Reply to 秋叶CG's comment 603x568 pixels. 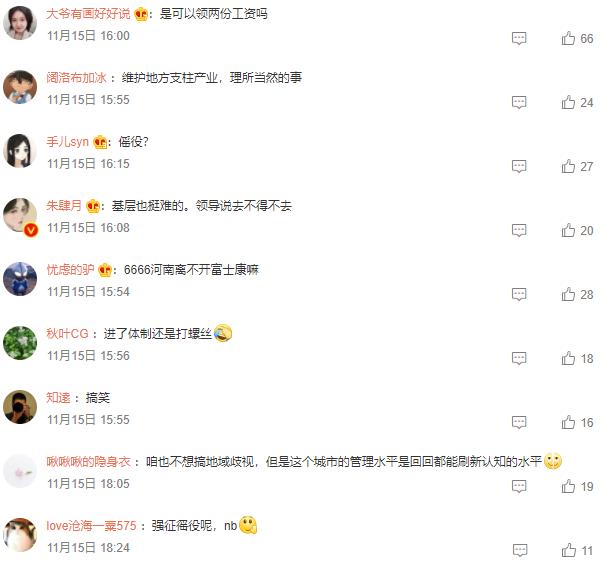point(519,358)
